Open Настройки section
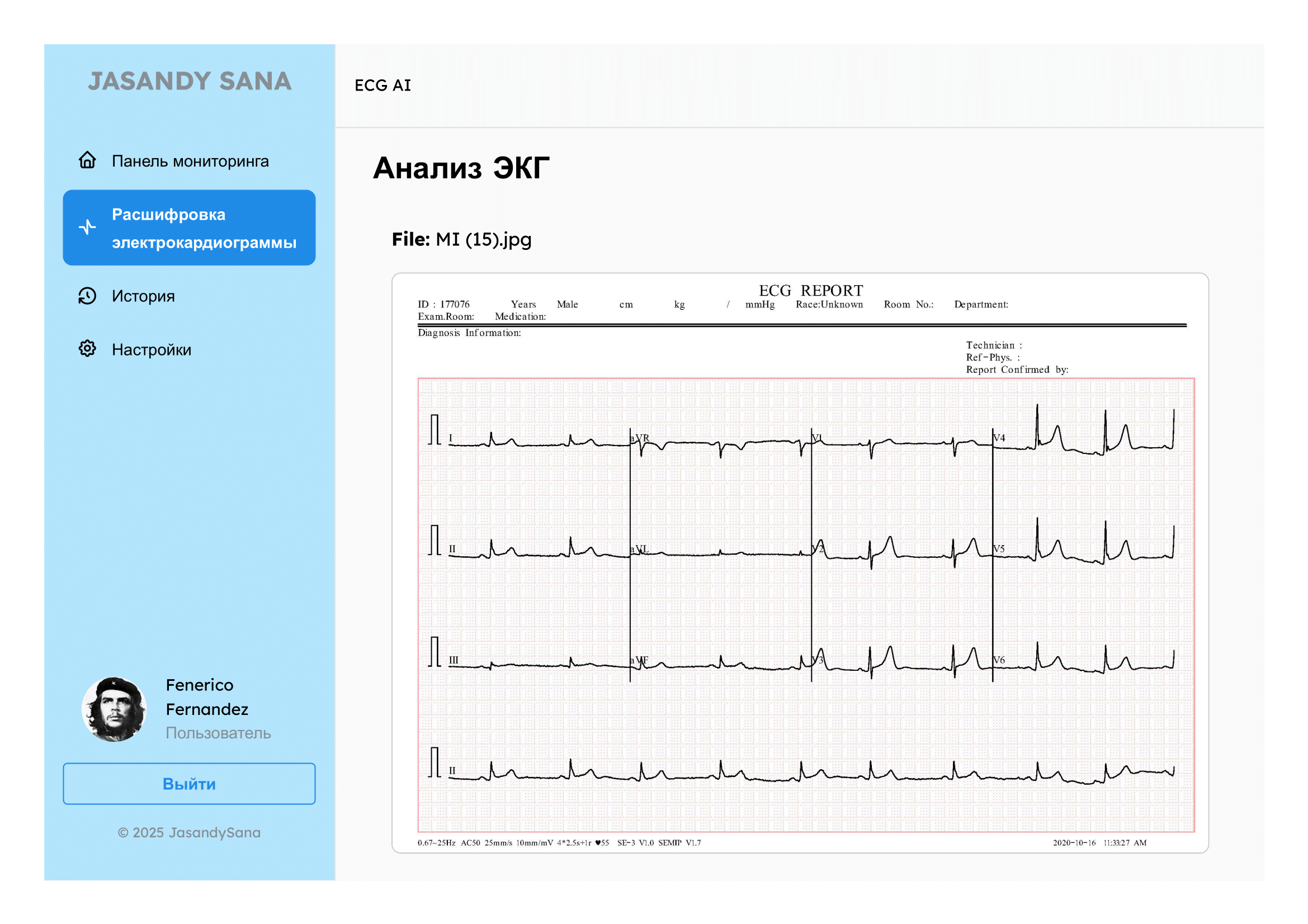1308x924 pixels. pyautogui.click(x=152, y=349)
